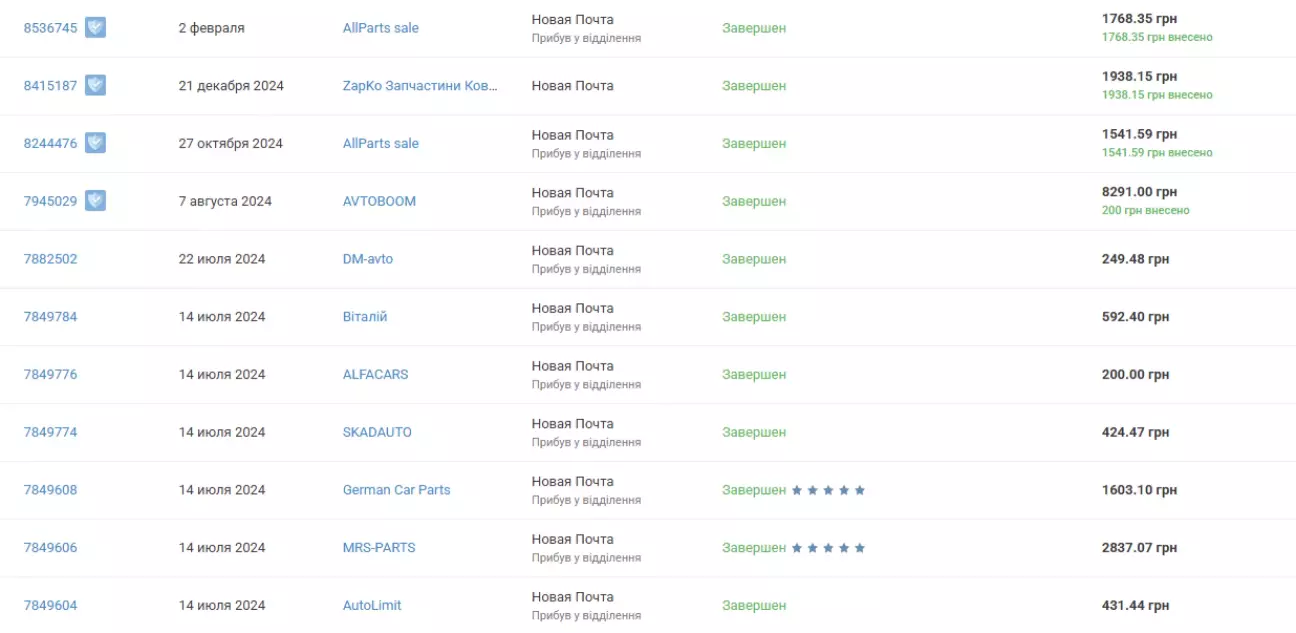Open order number 7849608
Viewport: 1296px width, 633px height.
tap(50, 490)
